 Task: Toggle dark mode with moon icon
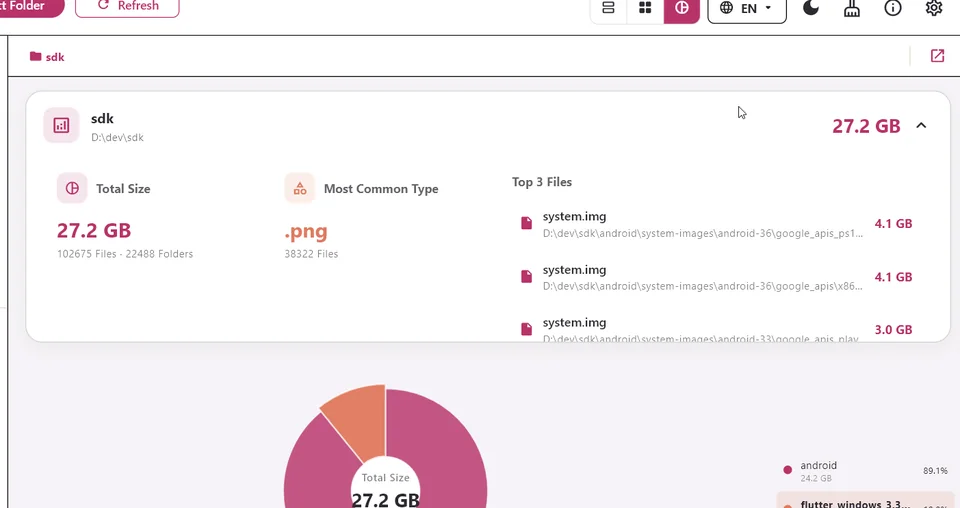point(811,8)
